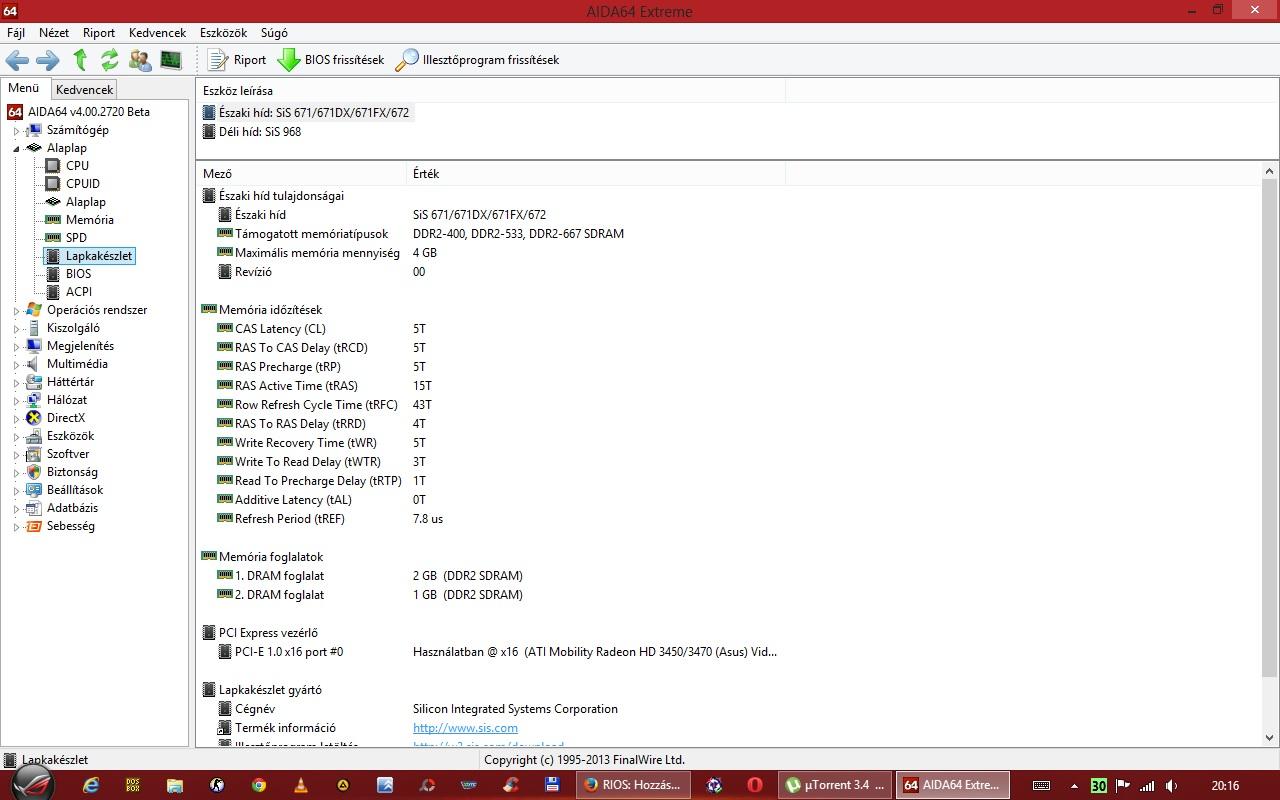Expand the DirectX tree node
Image resolution: width=1280 pixels, height=800 pixels.
pyautogui.click(x=15, y=418)
